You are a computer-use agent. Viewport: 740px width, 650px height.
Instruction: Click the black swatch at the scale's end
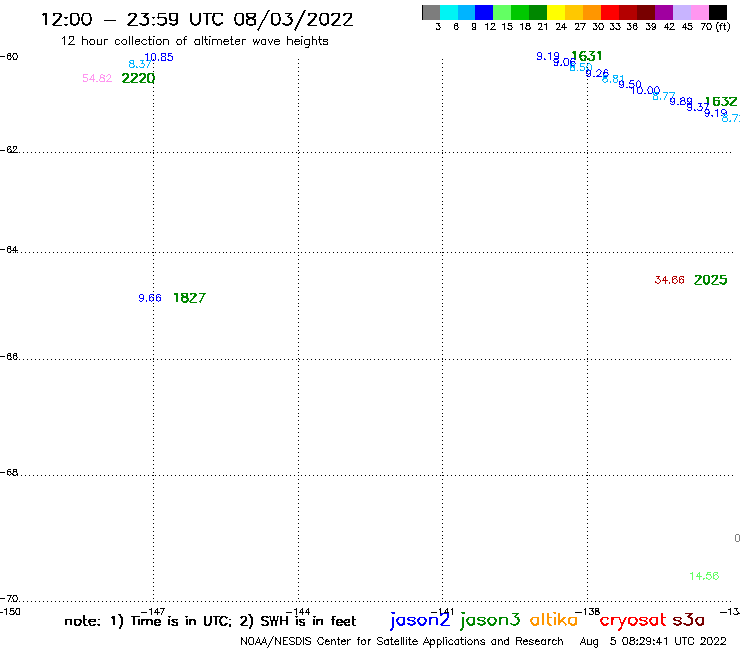pos(718,12)
